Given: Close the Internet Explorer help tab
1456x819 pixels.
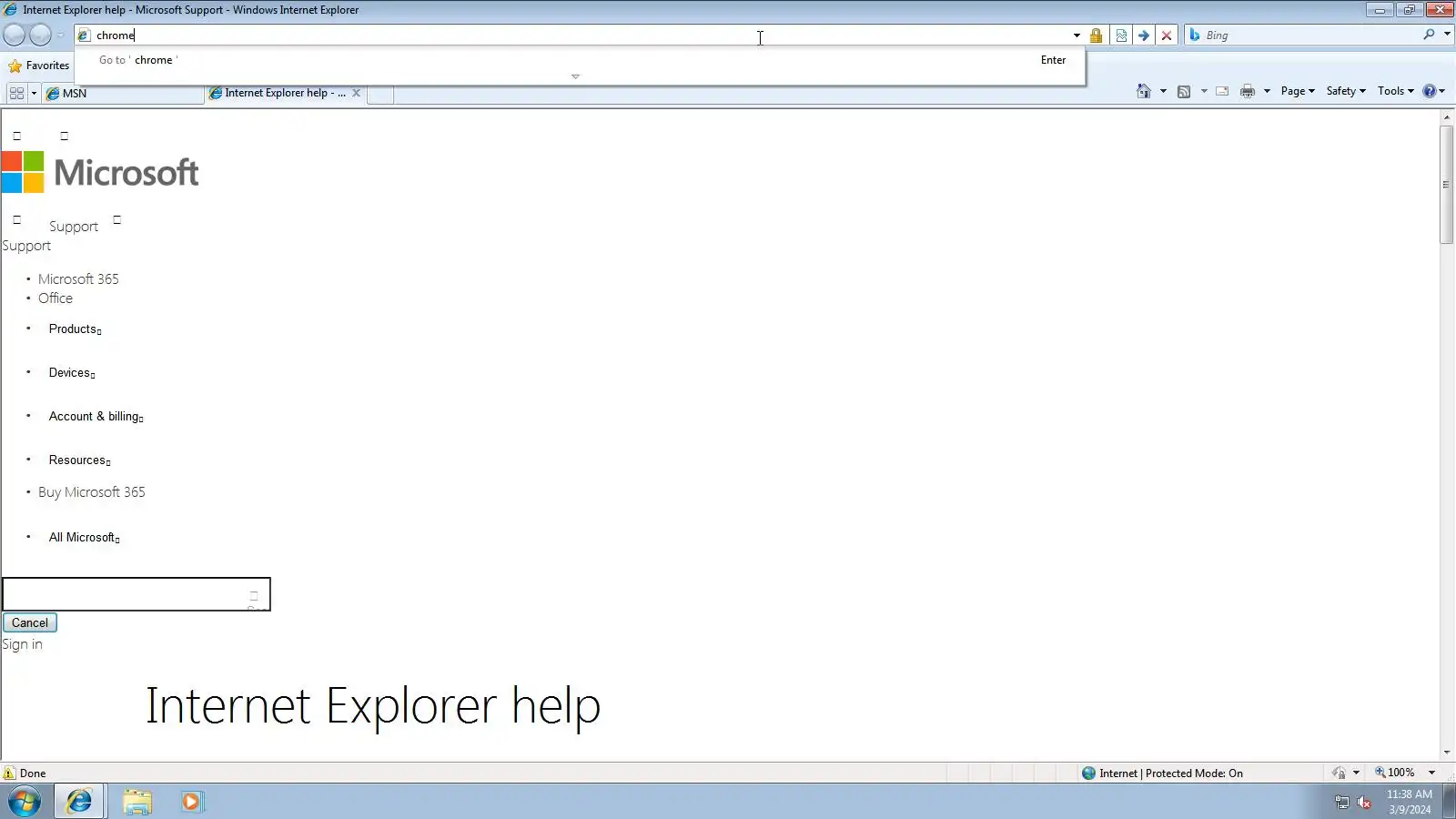Looking at the screenshot, I should (x=356, y=93).
